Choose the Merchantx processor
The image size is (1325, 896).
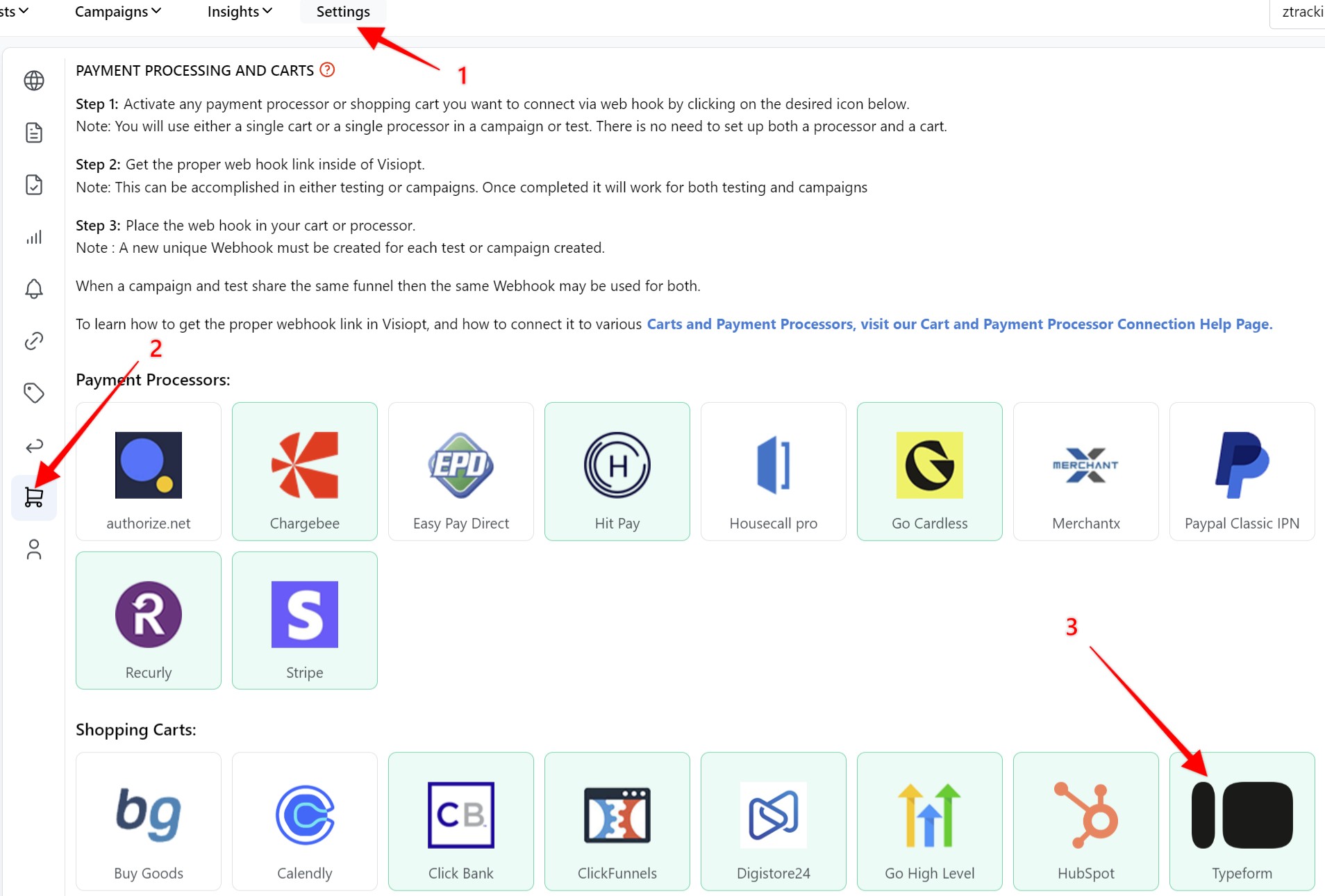1086,472
